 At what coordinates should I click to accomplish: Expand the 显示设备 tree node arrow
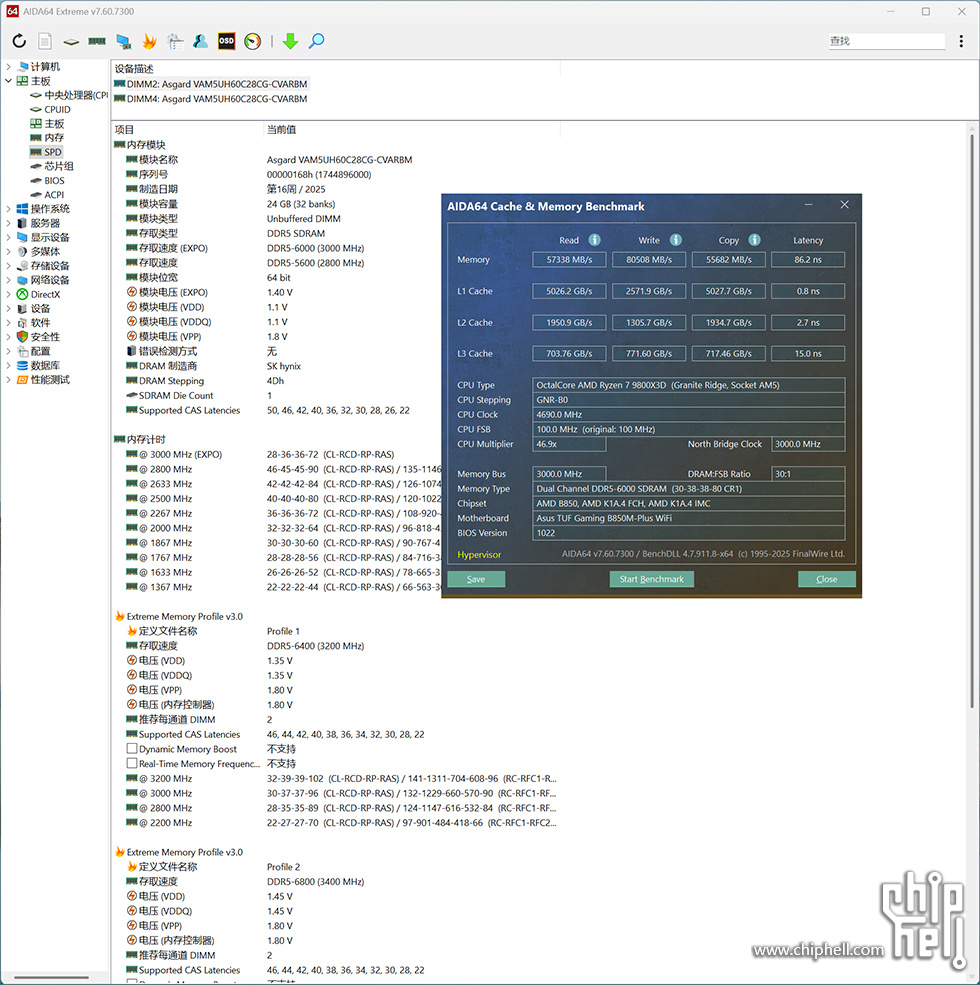pyautogui.click(x=8, y=237)
